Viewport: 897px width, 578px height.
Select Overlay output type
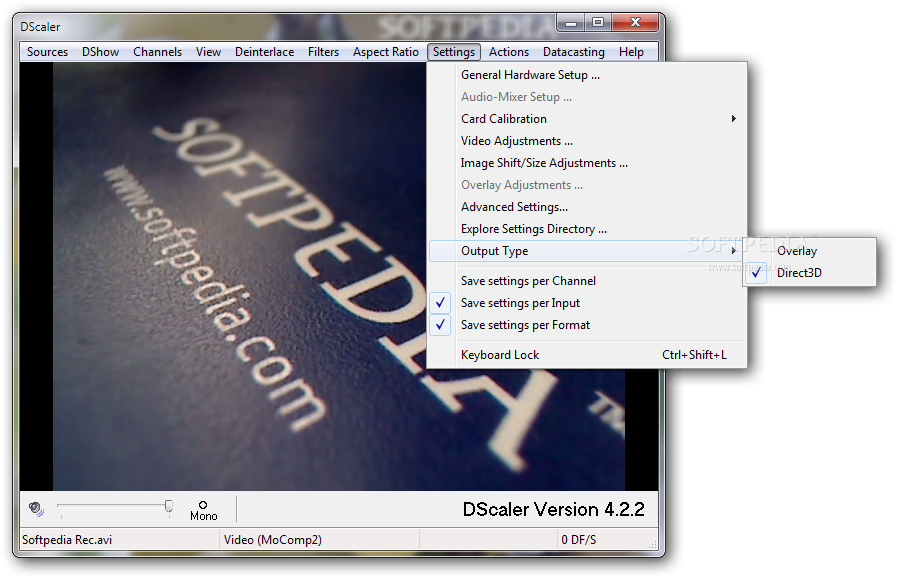(x=809, y=251)
